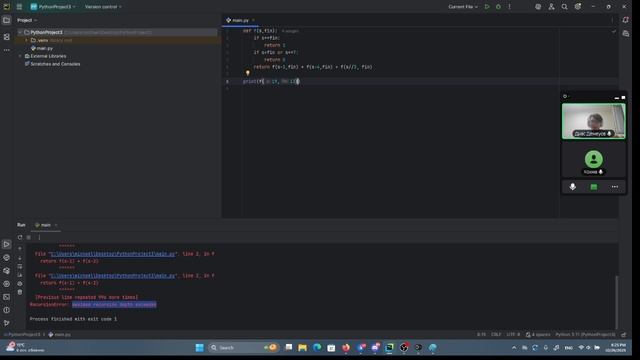The height and width of the screenshot is (360, 640).
Task: Close the main.py editor tab
Action: (x=253, y=20)
